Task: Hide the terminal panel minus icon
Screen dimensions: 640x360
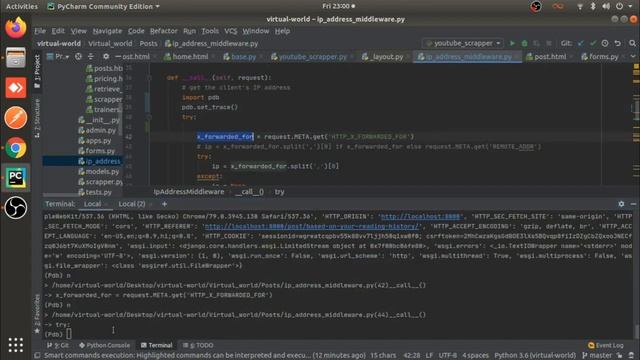Action: pos(633,204)
